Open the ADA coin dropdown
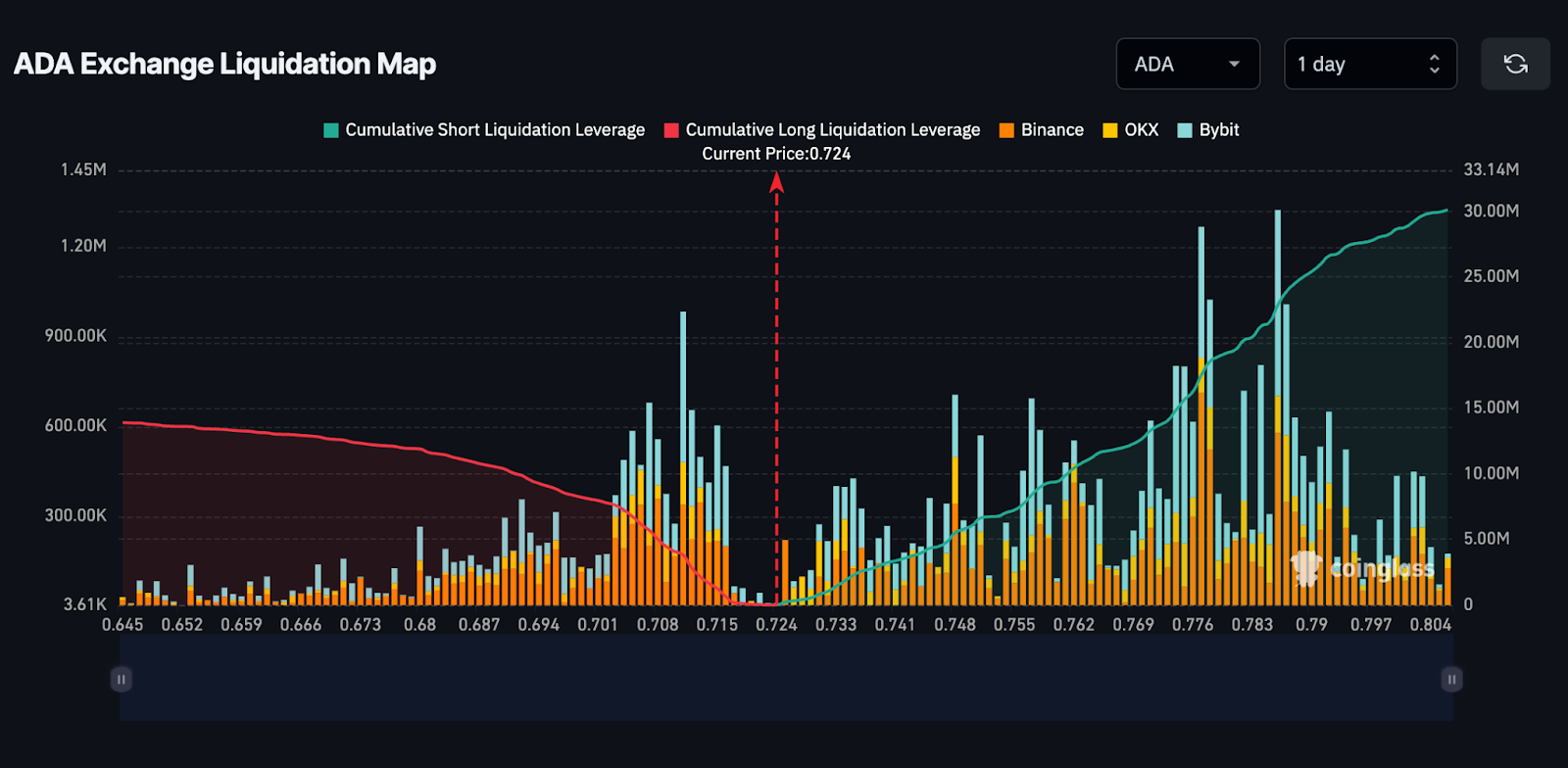Image resolution: width=1568 pixels, height=768 pixels. [x=1188, y=64]
